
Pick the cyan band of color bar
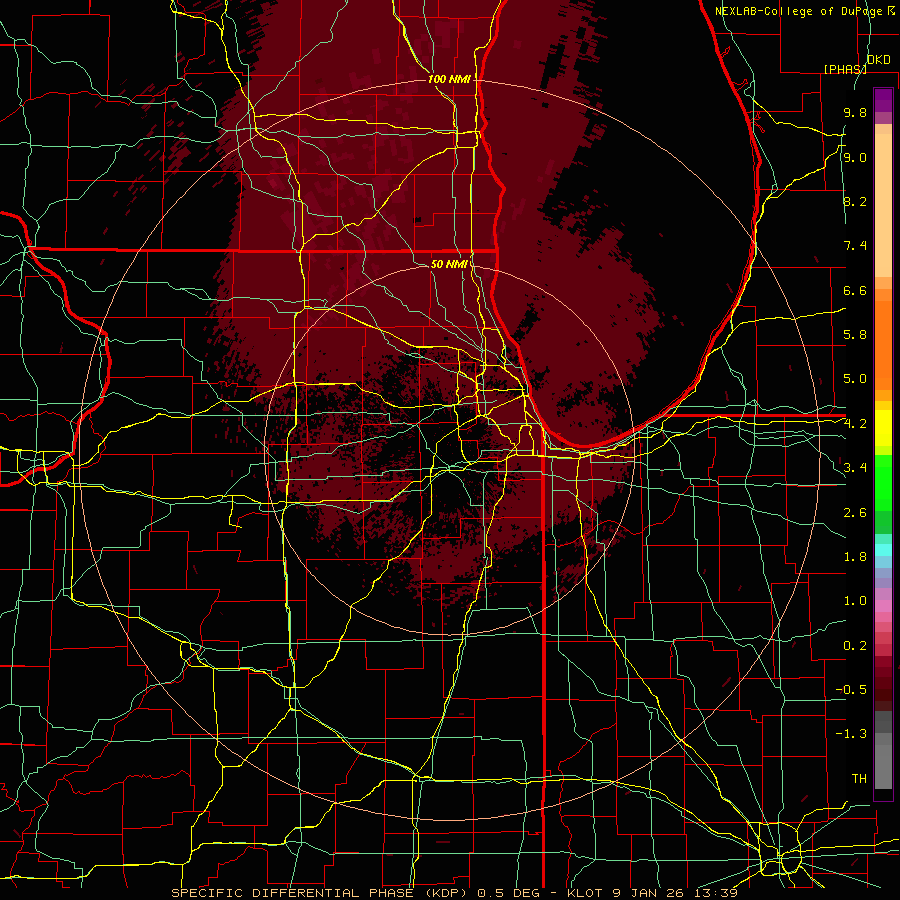pyautogui.click(x=883, y=550)
